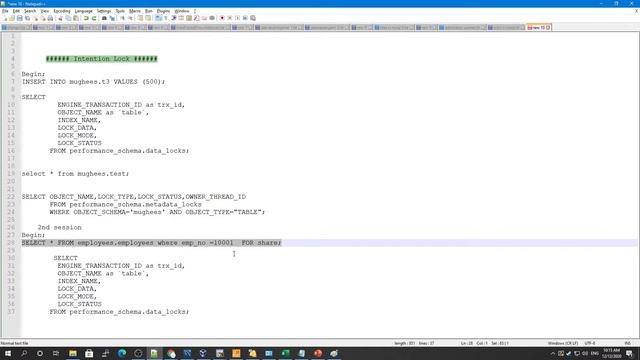
Task: Open Replace from the toolbar
Action: tap(112, 18)
